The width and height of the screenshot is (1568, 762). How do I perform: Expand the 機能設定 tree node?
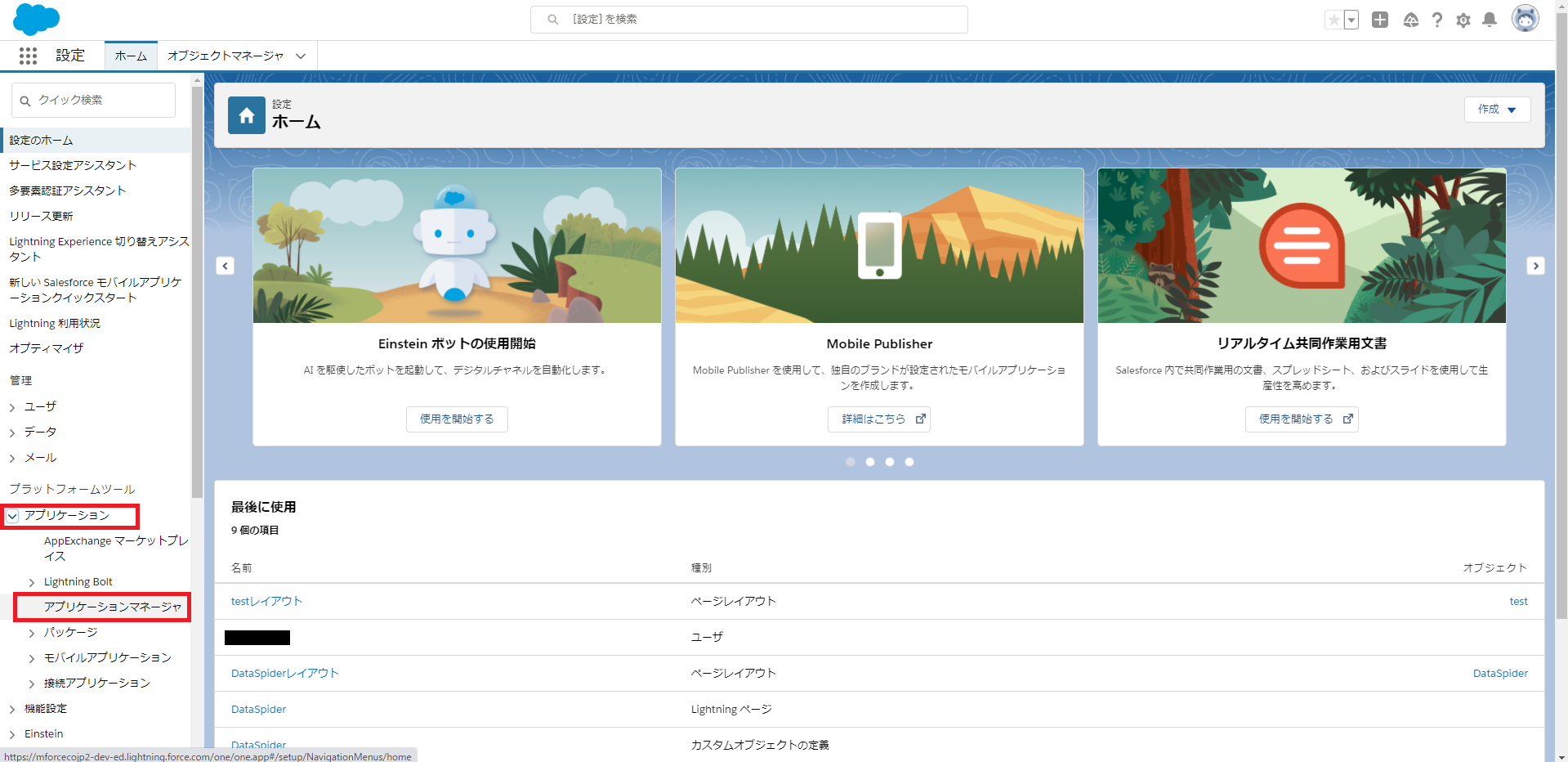pos(12,710)
